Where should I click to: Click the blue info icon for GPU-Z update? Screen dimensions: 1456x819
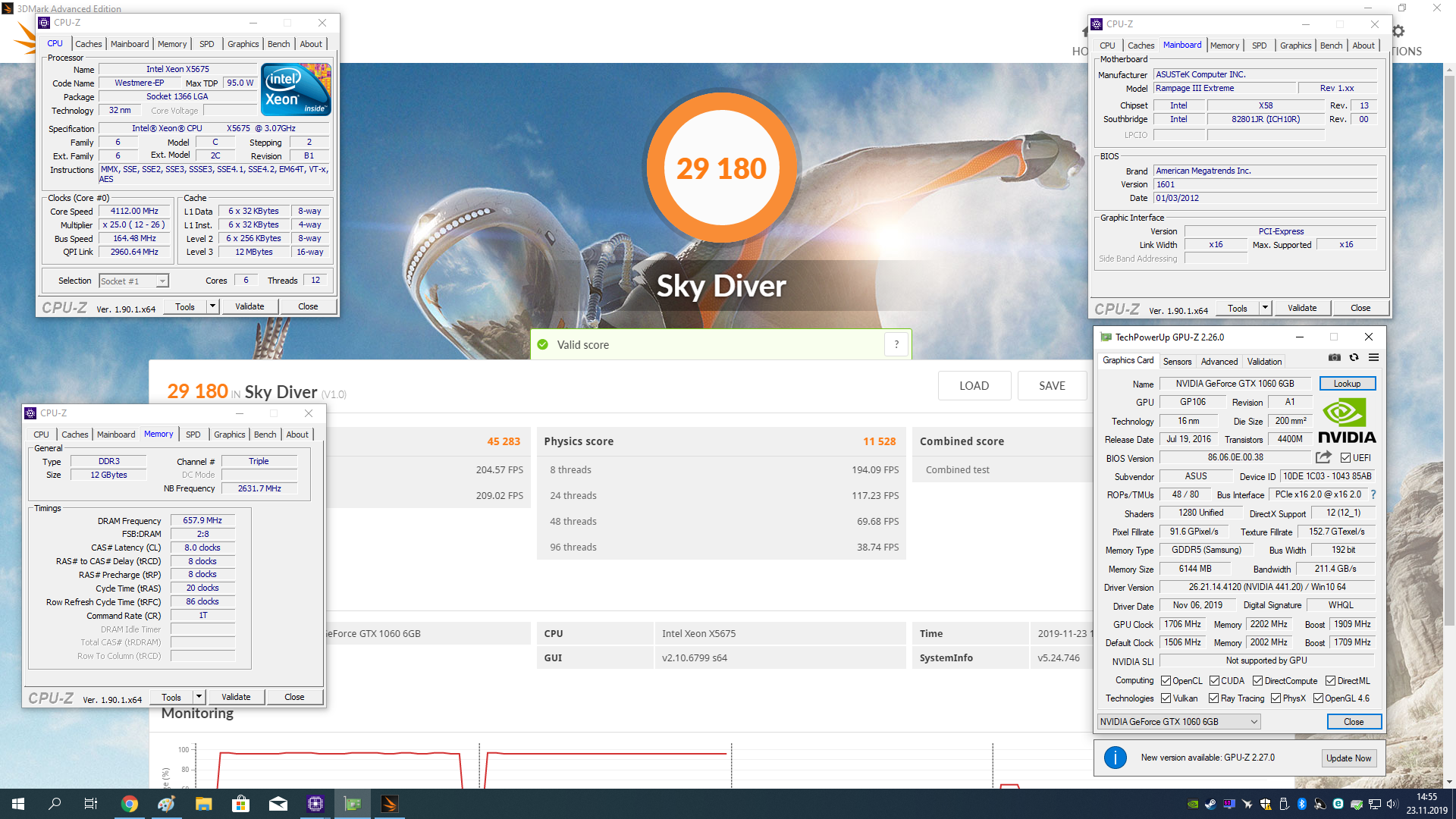tap(1115, 758)
